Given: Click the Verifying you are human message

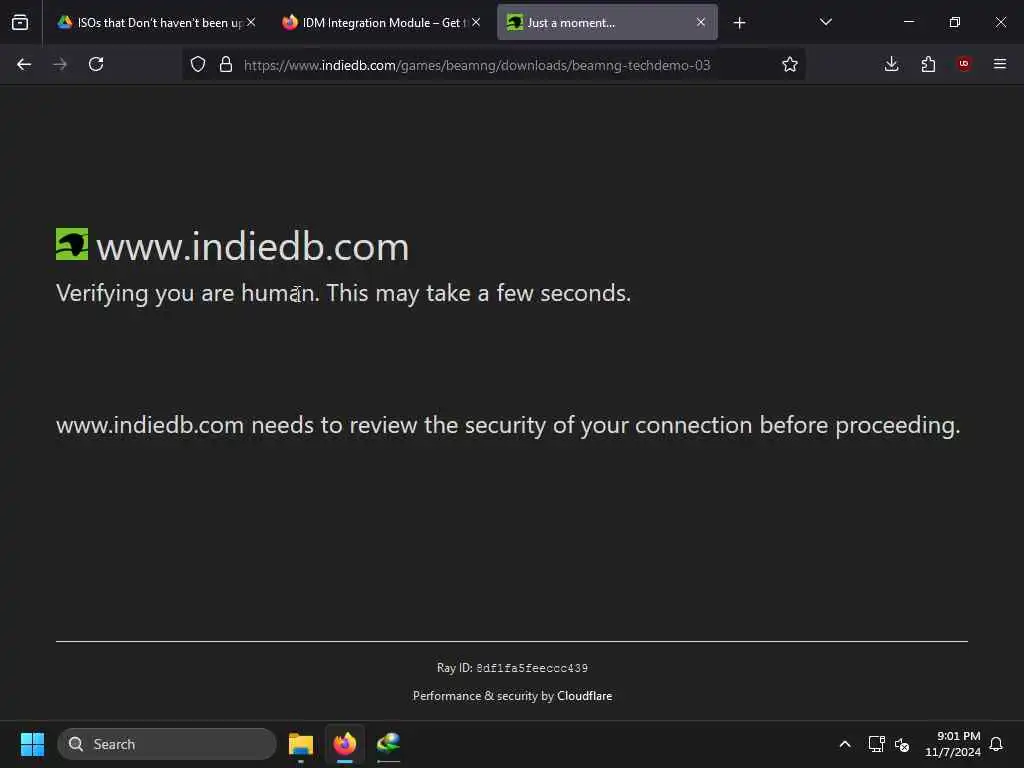Looking at the screenshot, I should tap(344, 293).
